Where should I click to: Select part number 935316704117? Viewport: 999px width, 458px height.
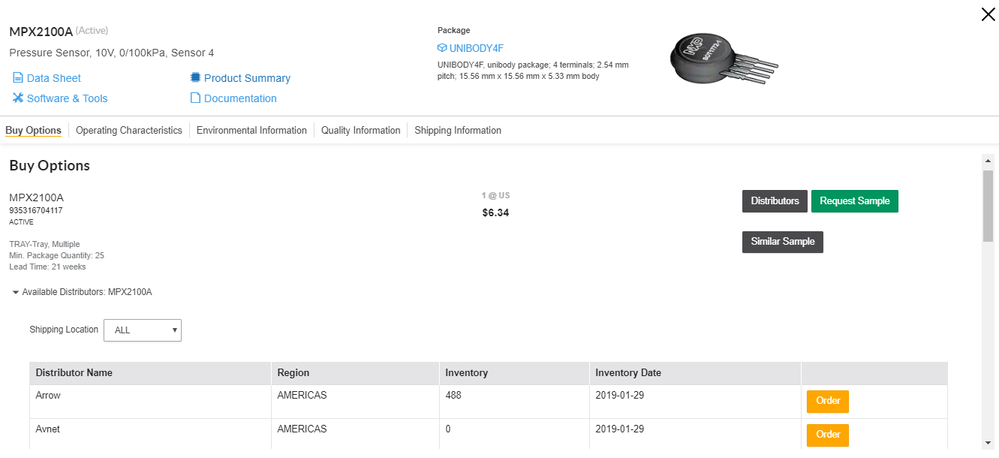[36, 210]
